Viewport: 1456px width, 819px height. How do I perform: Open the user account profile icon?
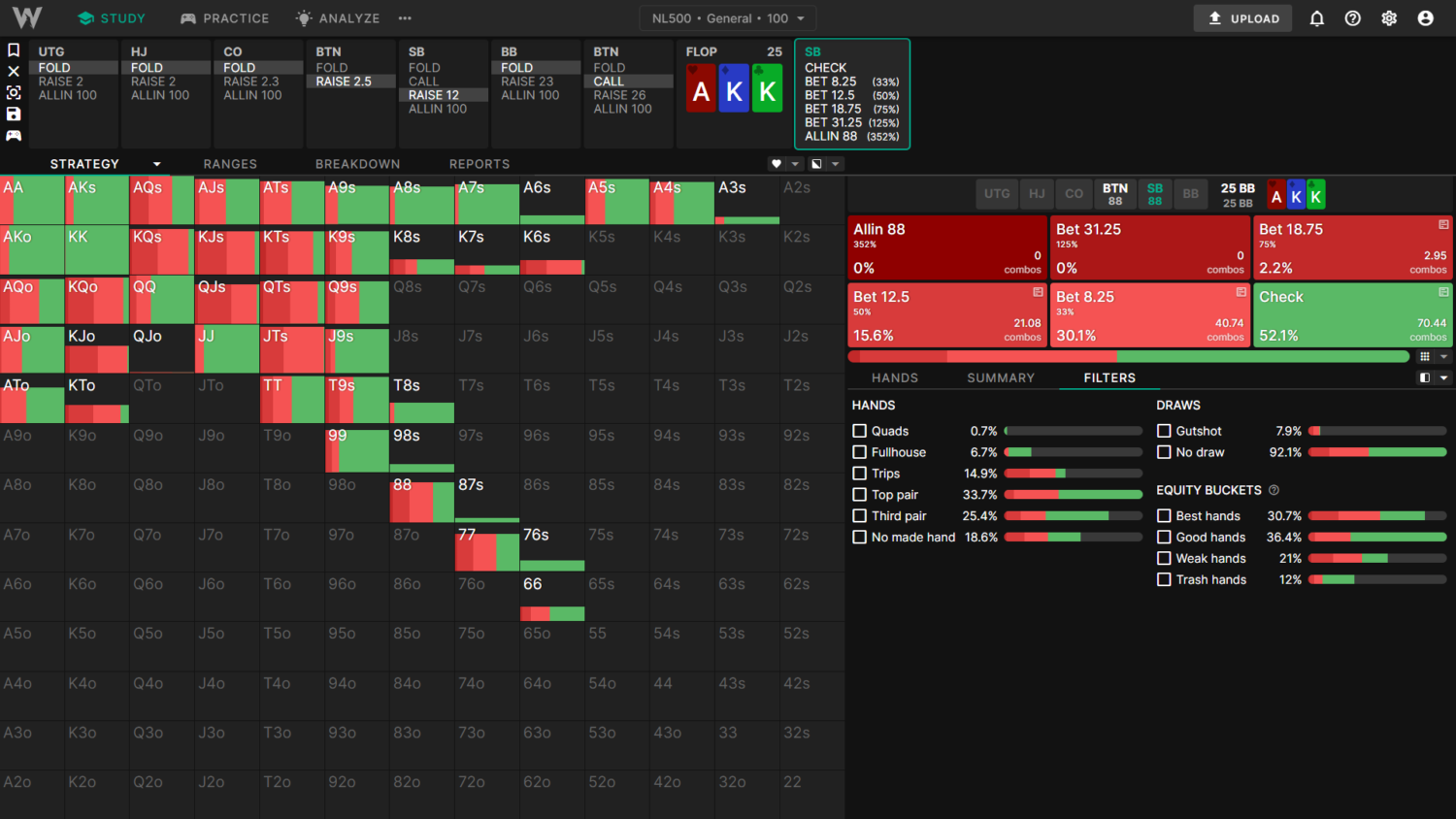(x=1425, y=18)
